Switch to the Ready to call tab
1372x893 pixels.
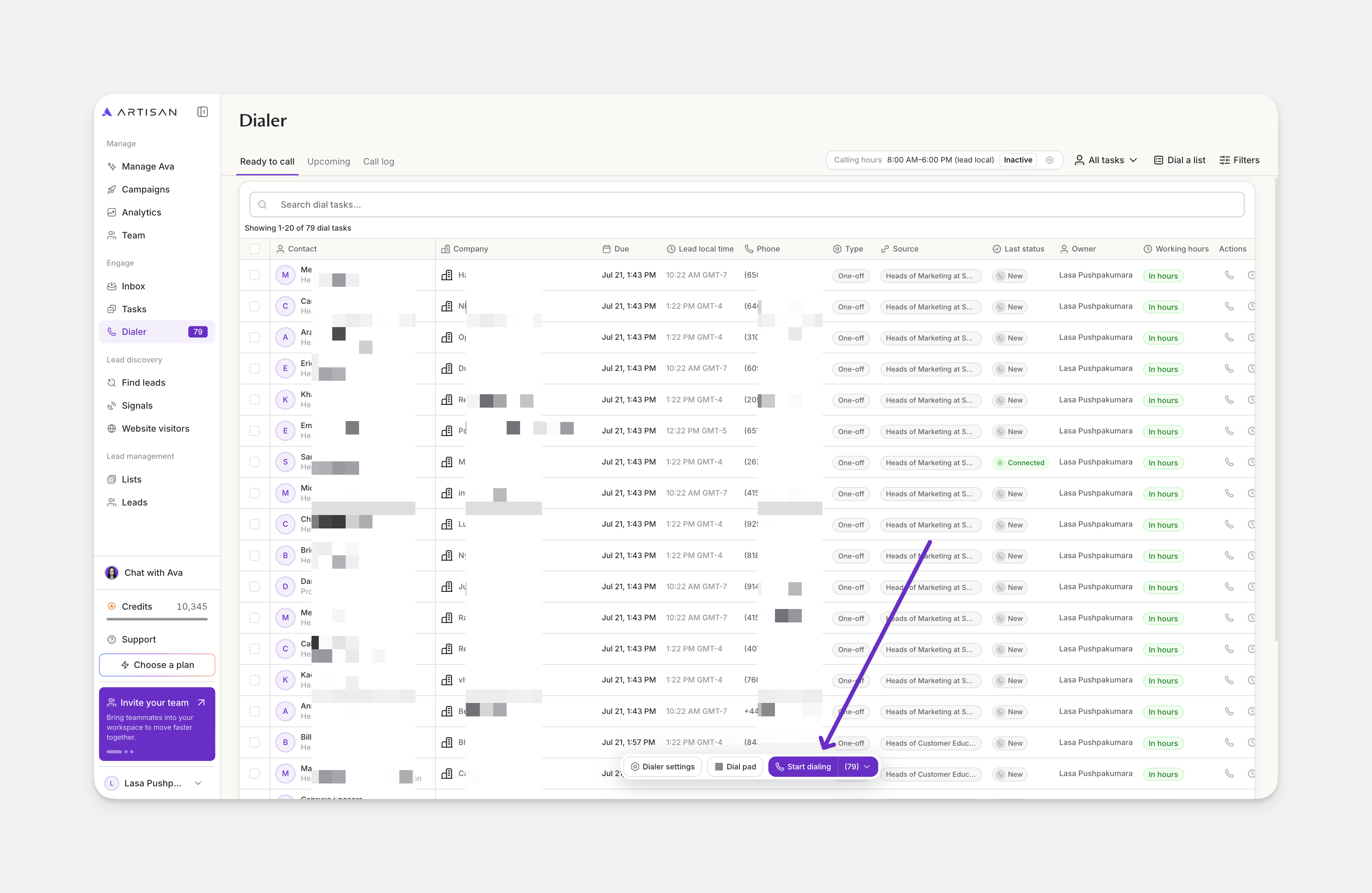(x=267, y=161)
